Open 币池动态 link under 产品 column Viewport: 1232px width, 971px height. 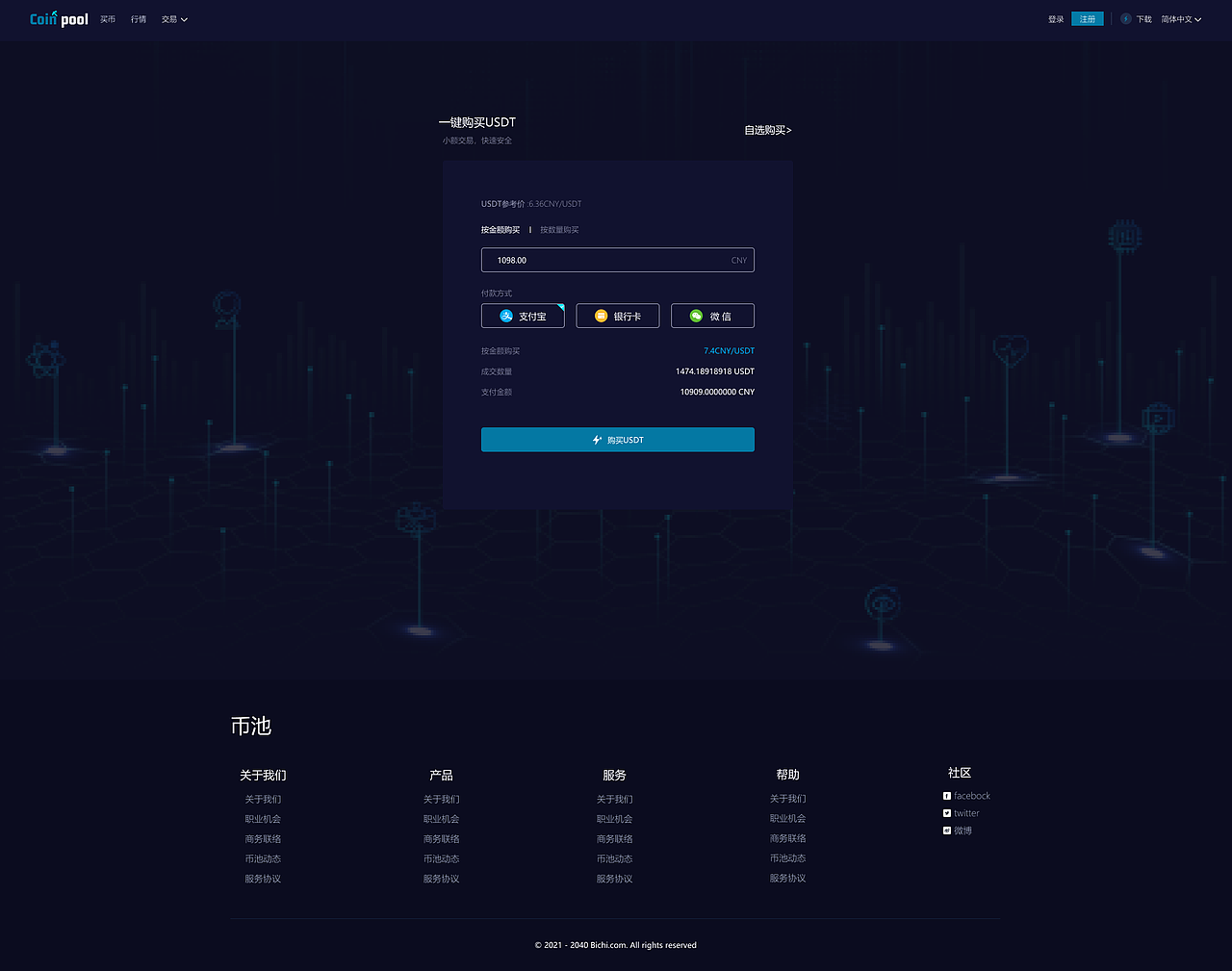tap(441, 859)
